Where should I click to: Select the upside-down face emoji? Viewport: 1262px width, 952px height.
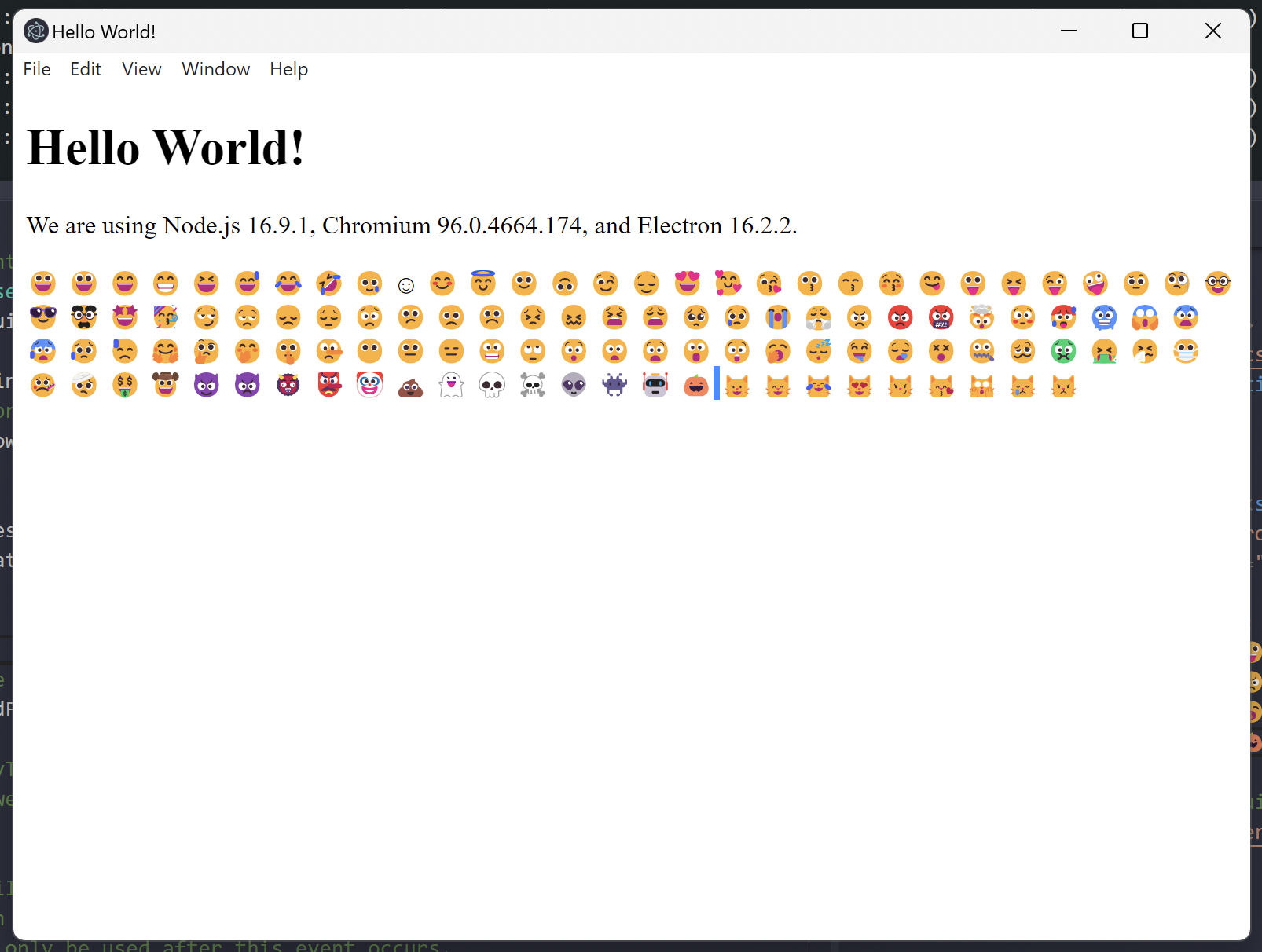pyautogui.click(x=565, y=283)
